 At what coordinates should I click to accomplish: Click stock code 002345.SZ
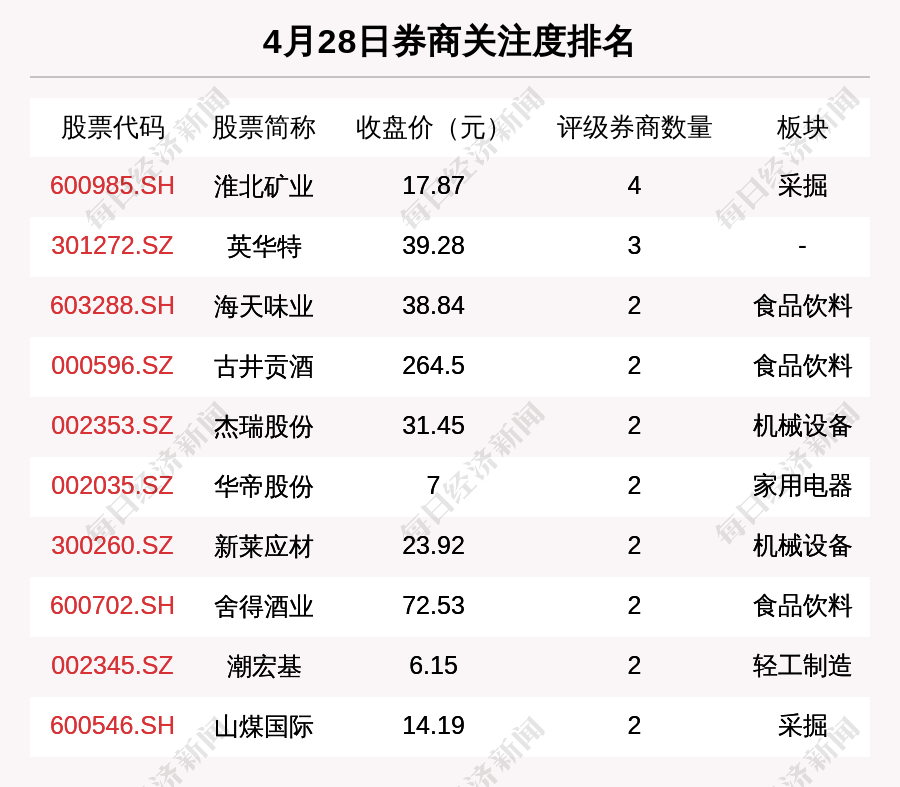pos(112,666)
